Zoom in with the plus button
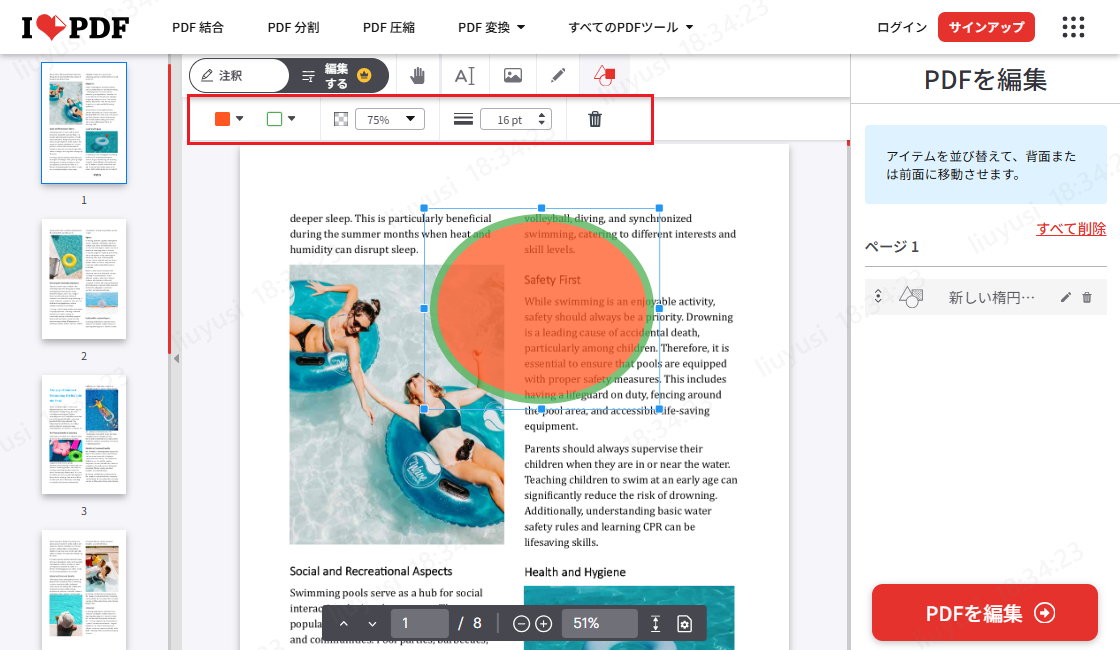 point(544,624)
